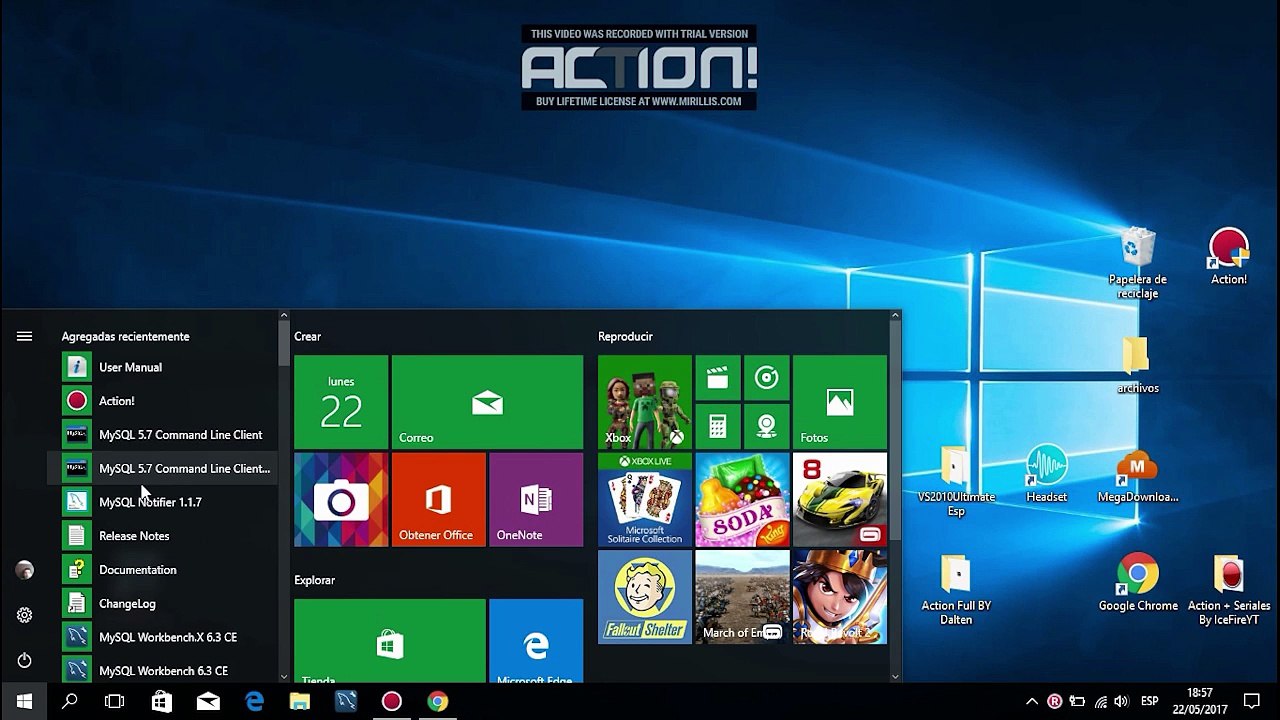
Task: Open the Groove Music tile
Action: click(x=767, y=378)
